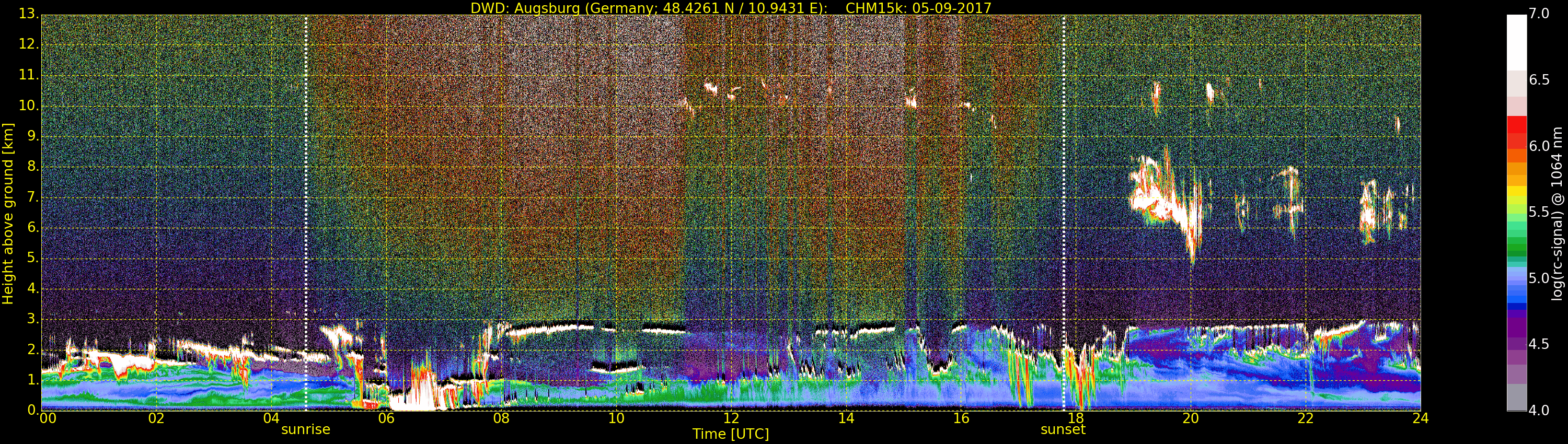Click the height axis tick "7."
1568x444 pixels.
tap(32, 197)
